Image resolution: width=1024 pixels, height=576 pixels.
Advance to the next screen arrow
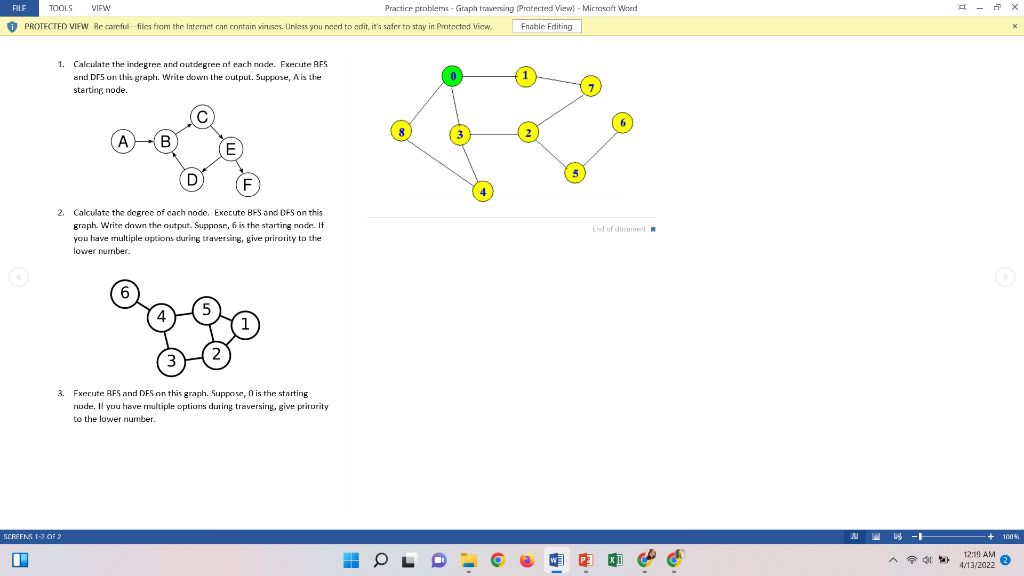tap(1006, 277)
